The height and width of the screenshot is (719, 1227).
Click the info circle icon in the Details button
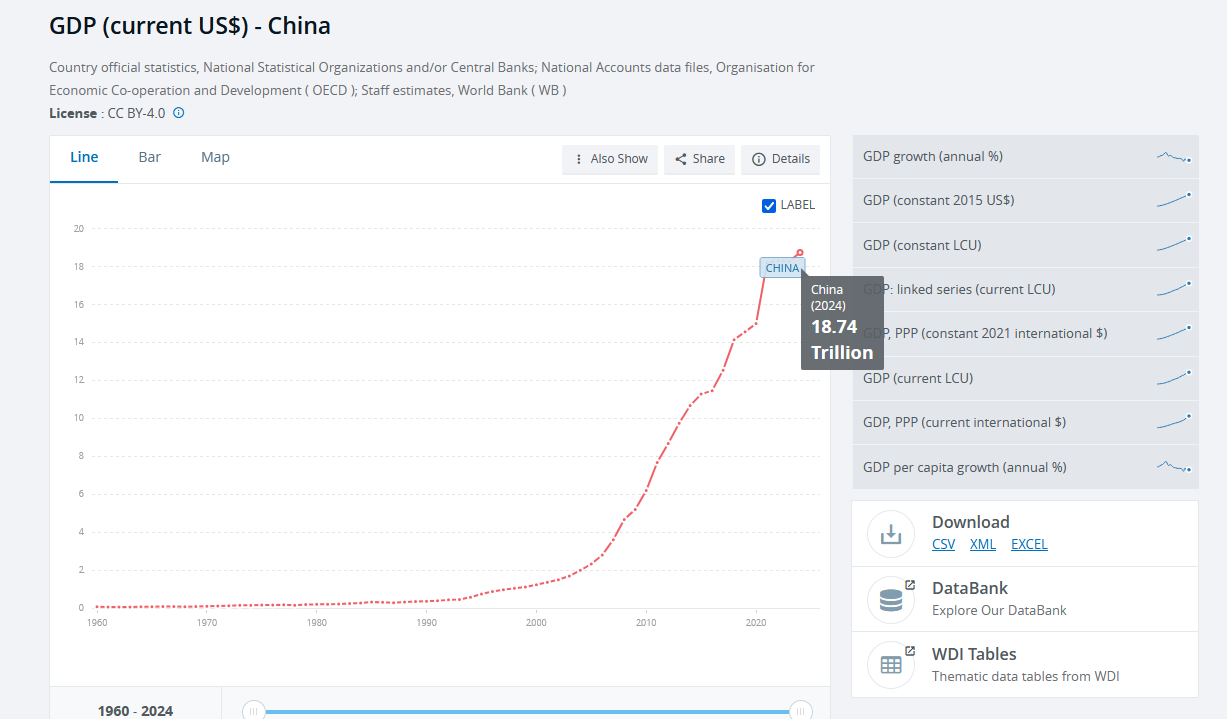click(759, 159)
